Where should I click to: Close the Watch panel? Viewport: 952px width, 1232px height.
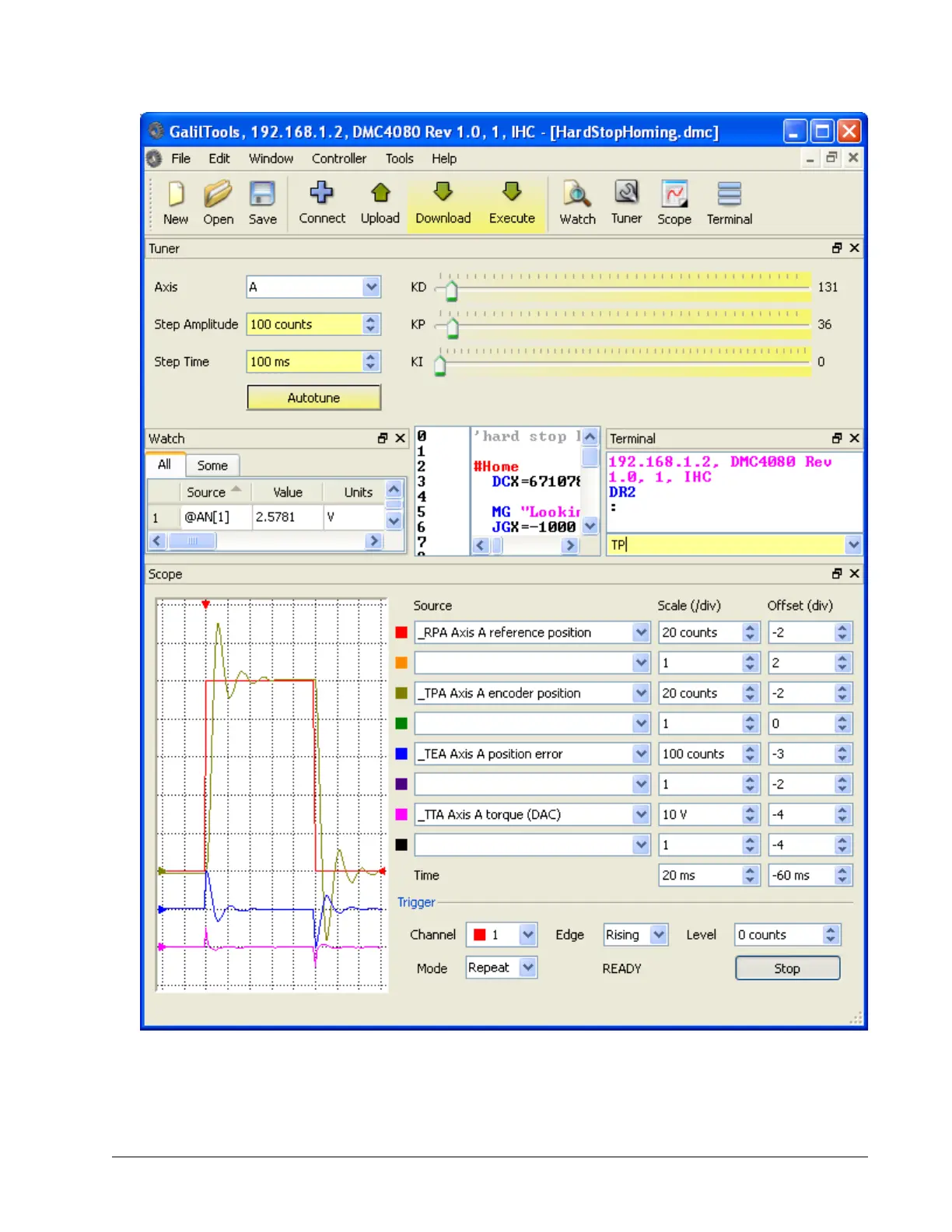coord(401,439)
